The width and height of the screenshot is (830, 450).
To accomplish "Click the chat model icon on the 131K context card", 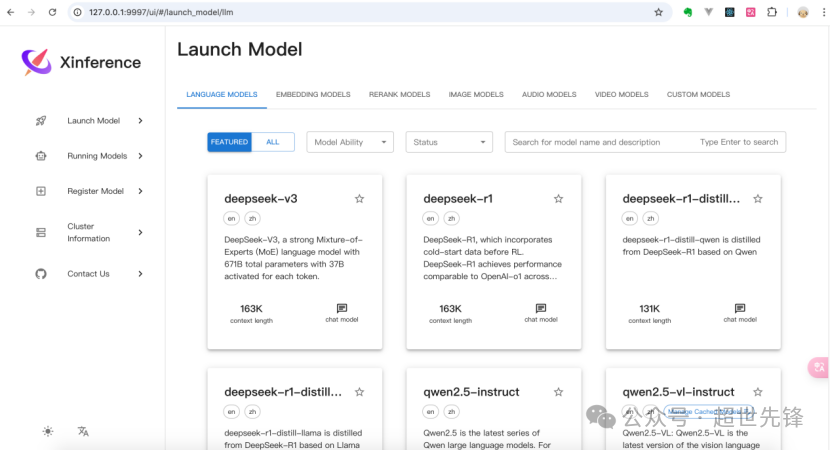I will pos(740,308).
